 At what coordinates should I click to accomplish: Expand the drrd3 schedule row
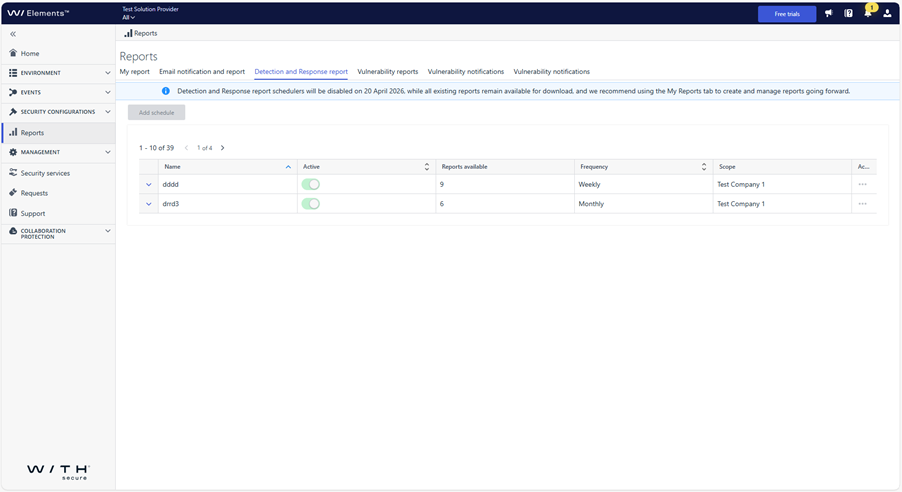click(x=149, y=204)
